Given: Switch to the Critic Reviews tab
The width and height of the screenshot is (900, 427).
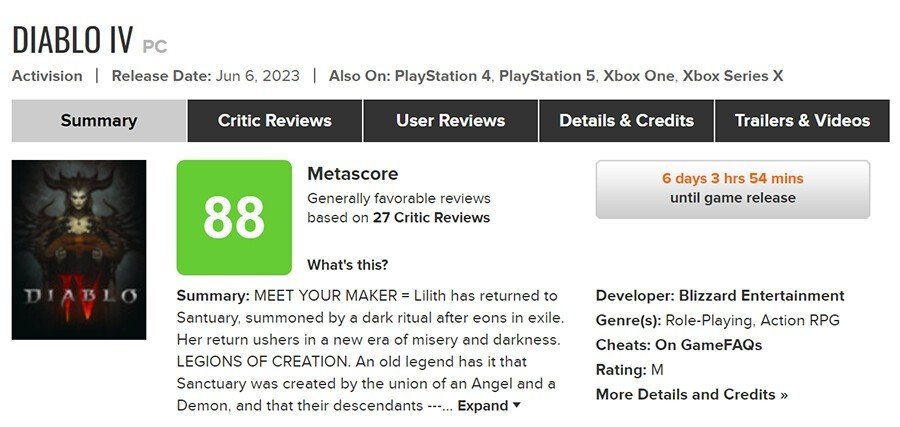Looking at the screenshot, I should pos(274,121).
